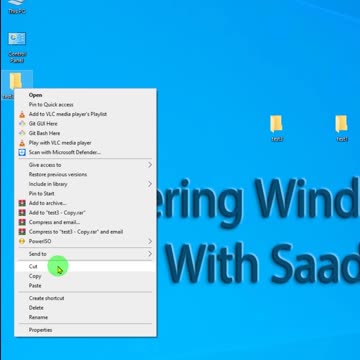Launch Git GUI Here
Viewport: 360px width, 360px height.
point(85,124)
